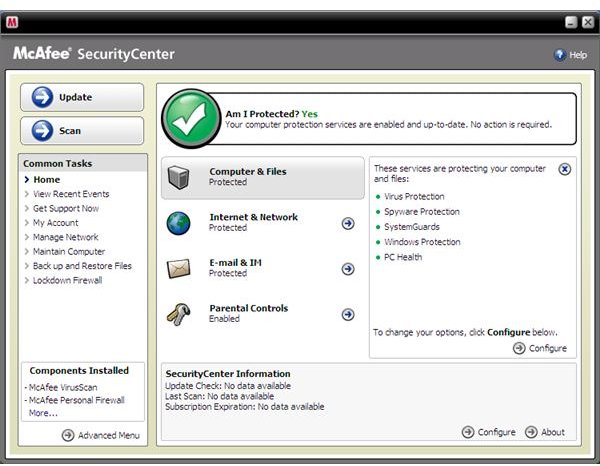Minimize the SecurityCenter window

pyautogui.click(x=571, y=22)
